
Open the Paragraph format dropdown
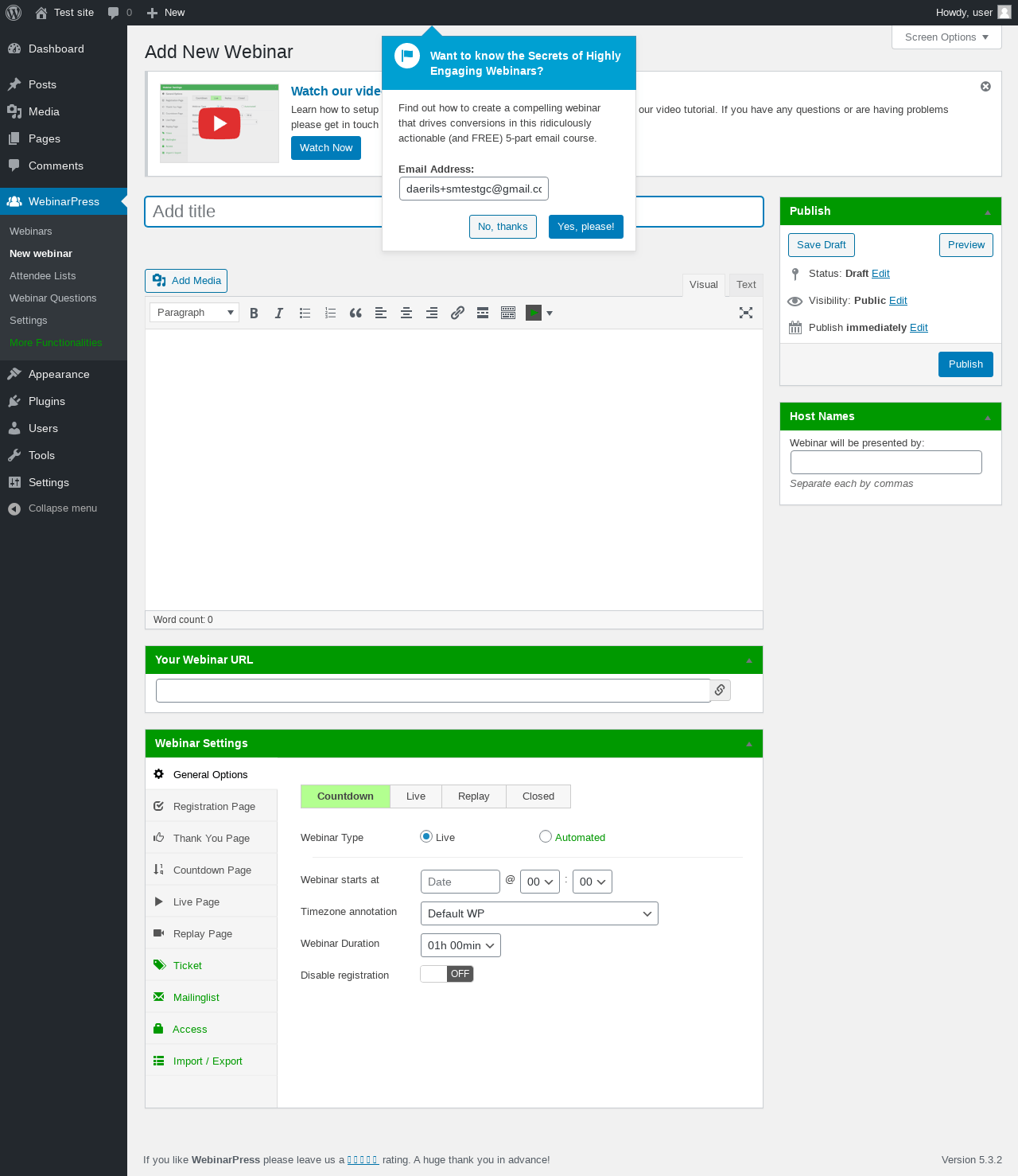[x=194, y=313]
